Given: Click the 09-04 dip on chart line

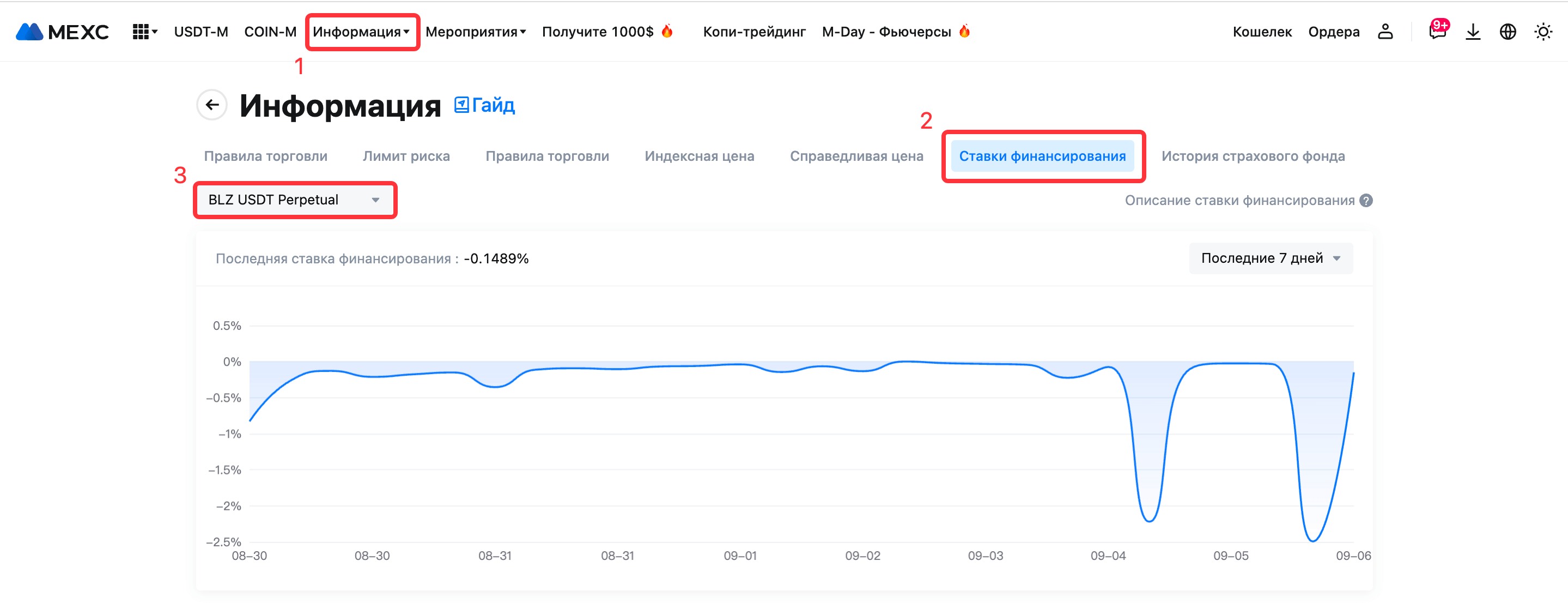Looking at the screenshot, I should [x=1148, y=521].
